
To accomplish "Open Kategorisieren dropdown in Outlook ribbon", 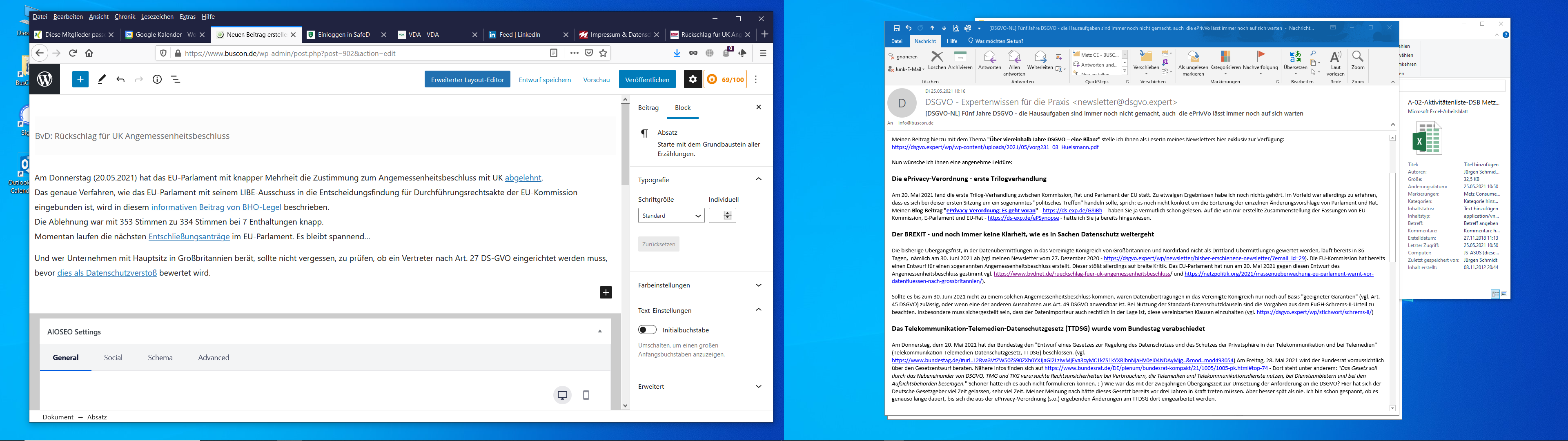I will (1225, 63).
